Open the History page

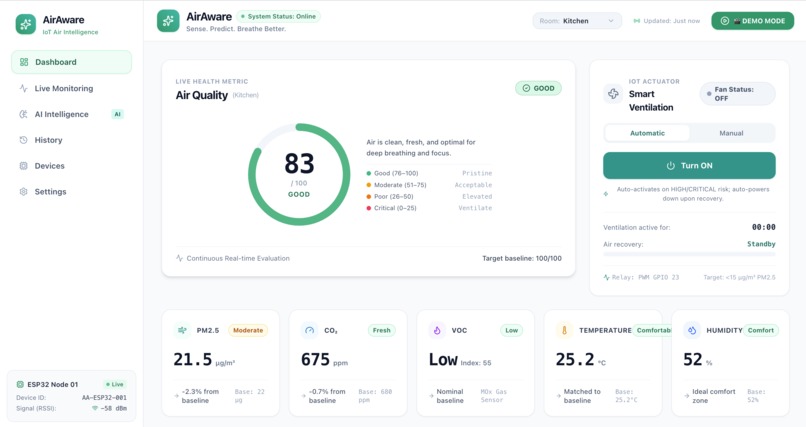pyautogui.click(x=71, y=140)
